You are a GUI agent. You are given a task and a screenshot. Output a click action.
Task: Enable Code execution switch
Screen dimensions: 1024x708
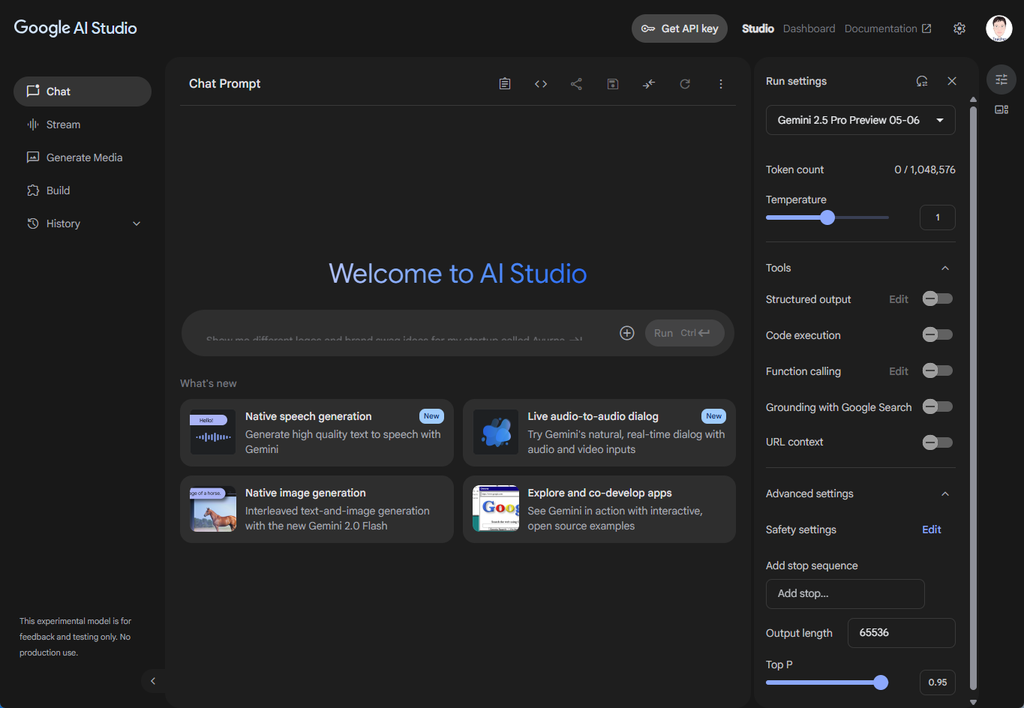pyautogui.click(x=937, y=335)
